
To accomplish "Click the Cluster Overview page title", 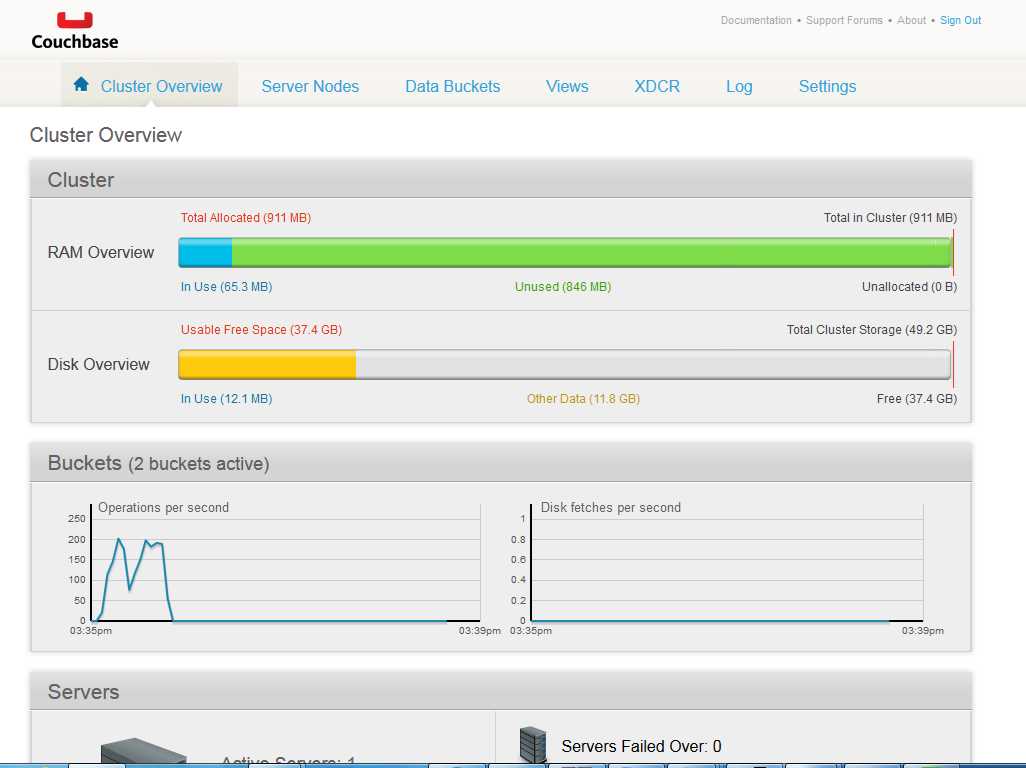I will (x=105, y=135).
